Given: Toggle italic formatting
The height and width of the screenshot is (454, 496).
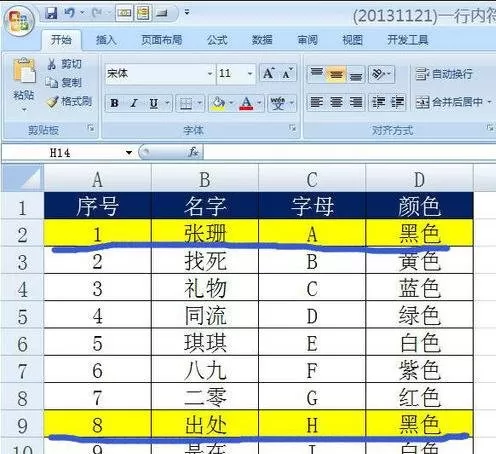Looking at the screenshot, I should point(134,103).
